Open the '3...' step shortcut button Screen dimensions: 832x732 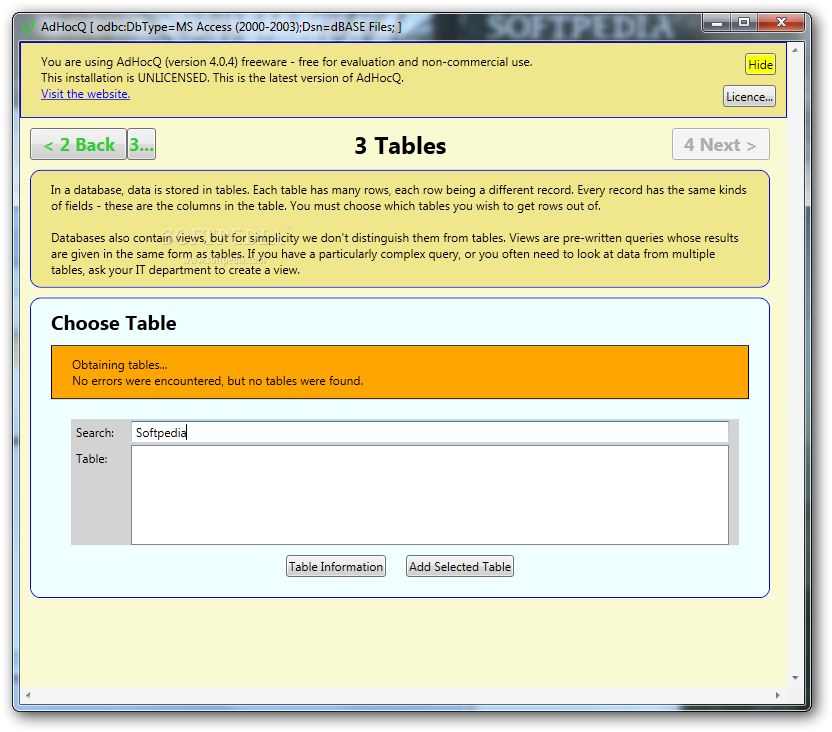point(142,144)
